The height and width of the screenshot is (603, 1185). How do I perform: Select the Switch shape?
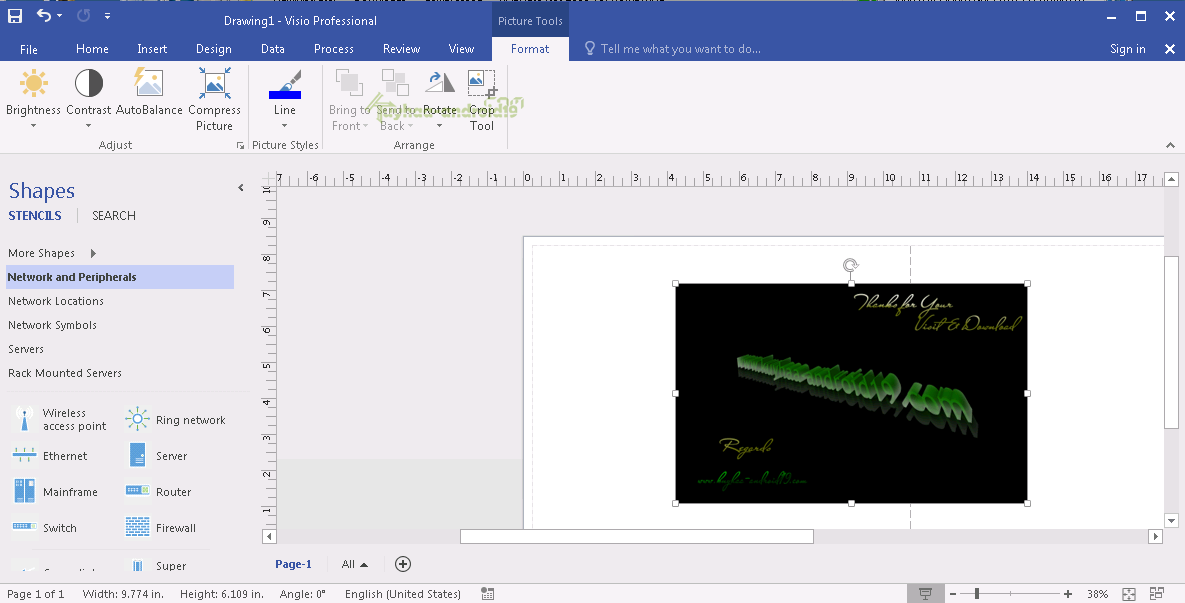point(45,527)
